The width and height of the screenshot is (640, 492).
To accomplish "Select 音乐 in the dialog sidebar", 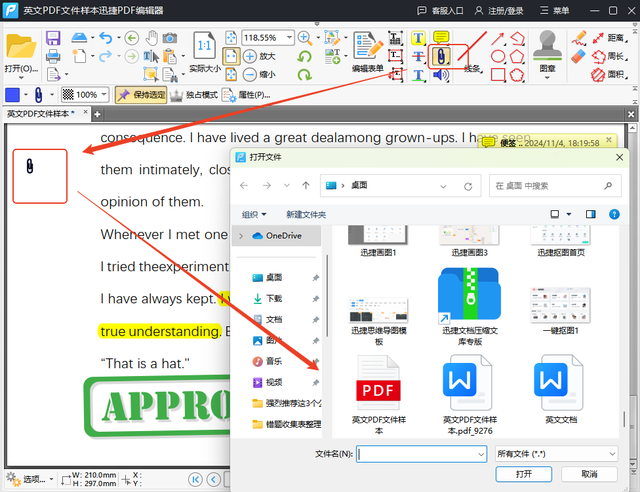I will point(274,361).
